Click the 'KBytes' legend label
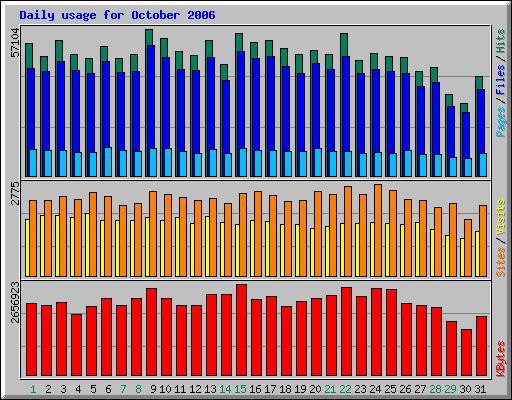The image size is (512, 400). pyautogui.click(x=500, y=359)
